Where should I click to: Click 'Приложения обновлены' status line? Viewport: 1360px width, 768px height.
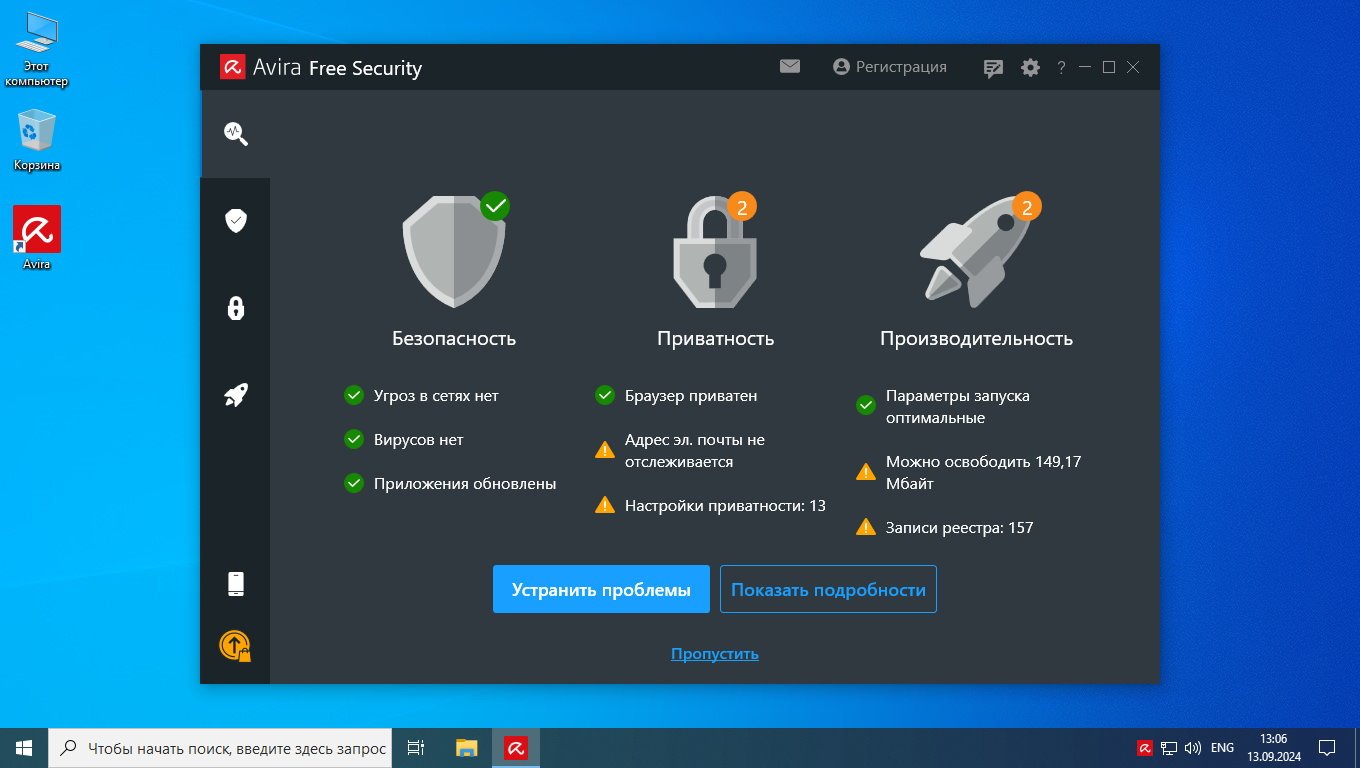[x=450, y=484]
